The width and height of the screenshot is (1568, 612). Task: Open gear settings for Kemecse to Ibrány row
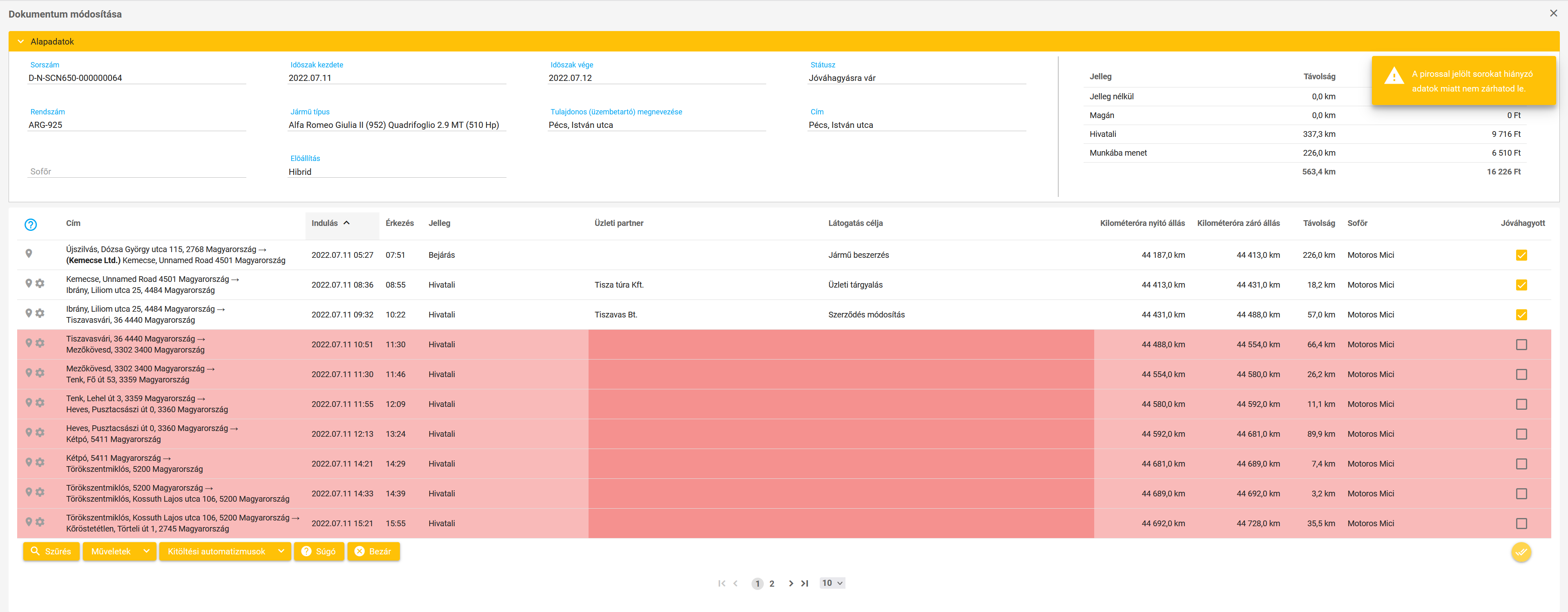pyautogui.click(x=40, y=283)
